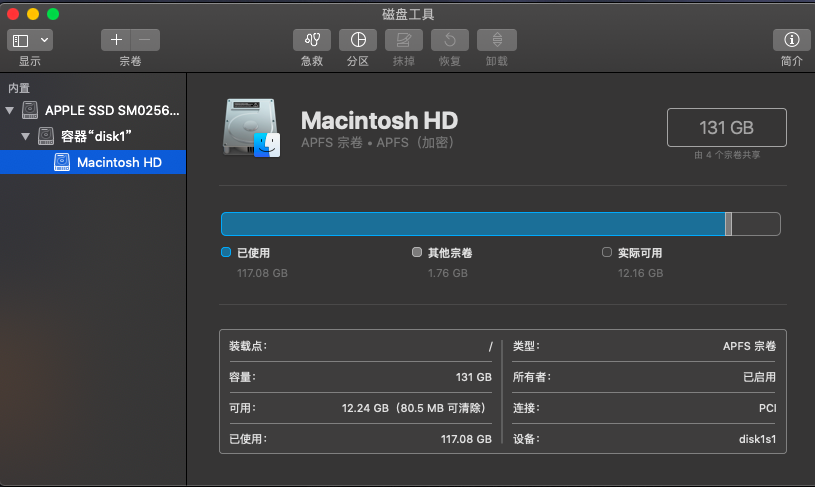Open the 简介 (Info) panel icon
Image resolution: width=815 pixels, height=487 pixels.
pyautogui.click(x=791, y=40)
